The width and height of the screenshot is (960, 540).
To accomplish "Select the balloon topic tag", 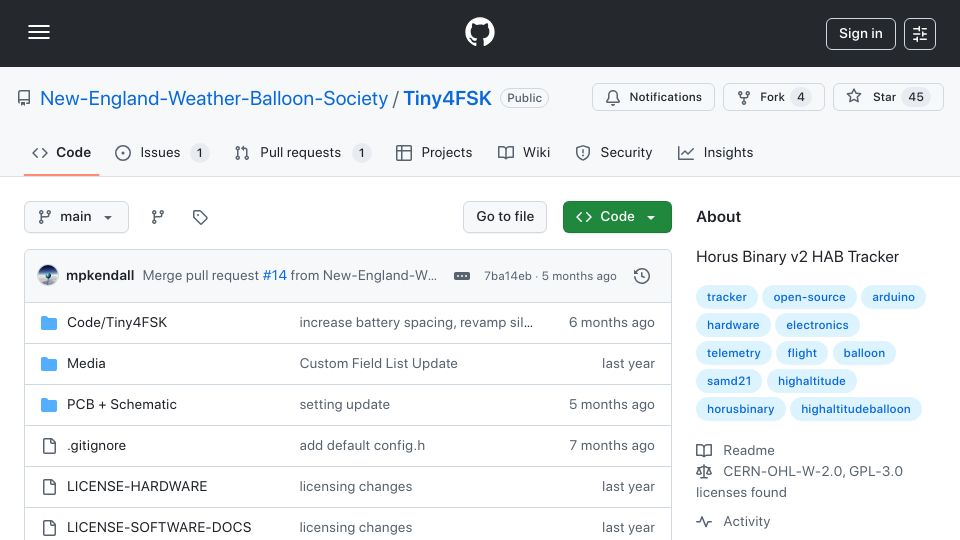I will pos(864,353).
